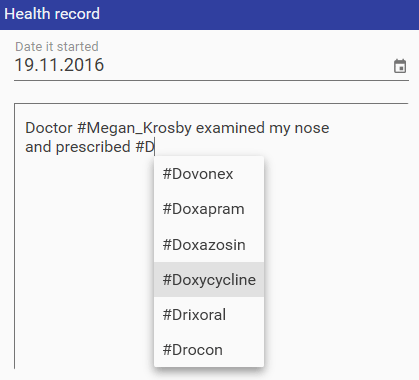Pick the #Doxazosin suggestion

pyautogui.click(x=209, y=245)
